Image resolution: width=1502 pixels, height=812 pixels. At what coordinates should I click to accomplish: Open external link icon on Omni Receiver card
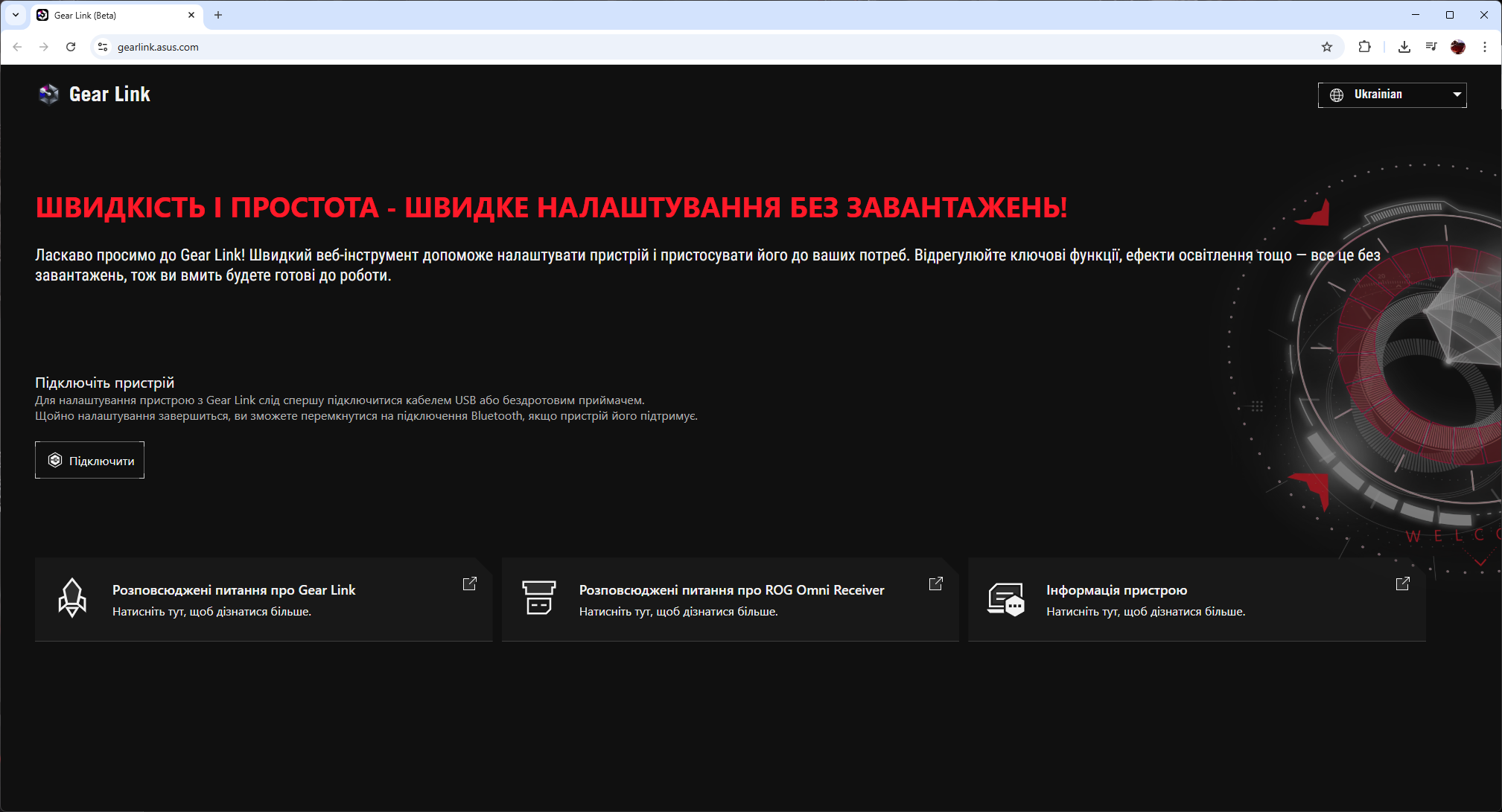(936, 584)
